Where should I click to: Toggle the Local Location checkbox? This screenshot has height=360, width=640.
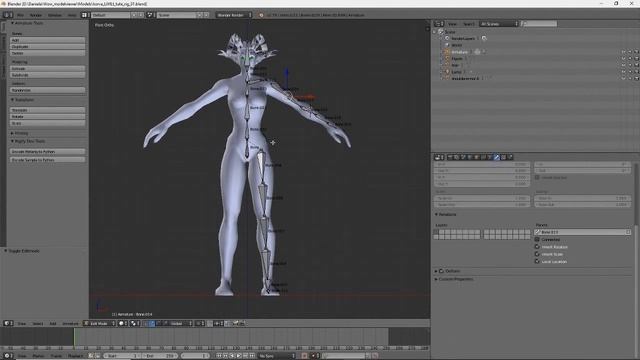click(x=537, y=262)
